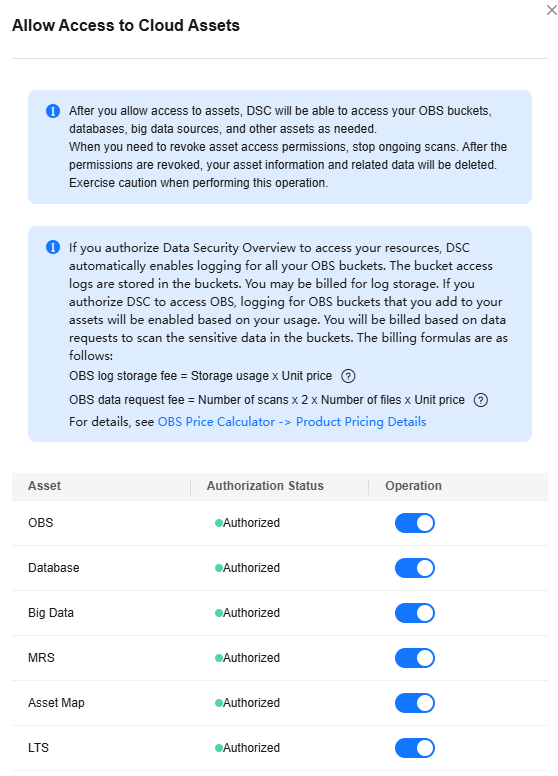The image size is (558, 776).
Task: Turn off the Database access switch
Action: pyautogui.click(x=415, y=568)
